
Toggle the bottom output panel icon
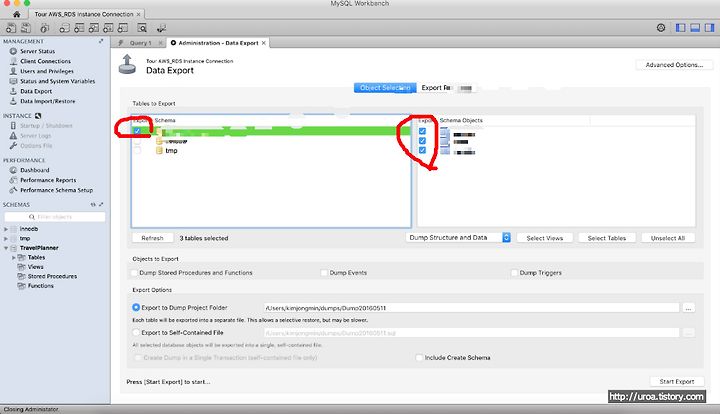point(695,28)
